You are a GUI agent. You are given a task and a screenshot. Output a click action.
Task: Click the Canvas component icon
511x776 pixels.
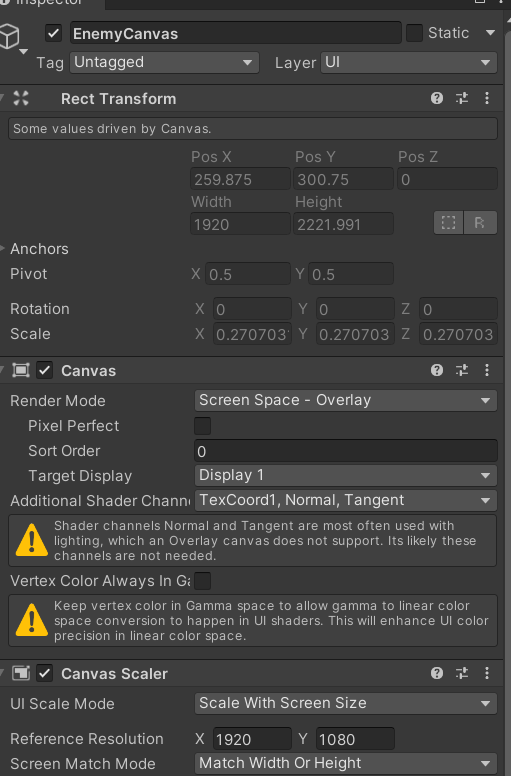pyautogui.click(x=21, y=370)
